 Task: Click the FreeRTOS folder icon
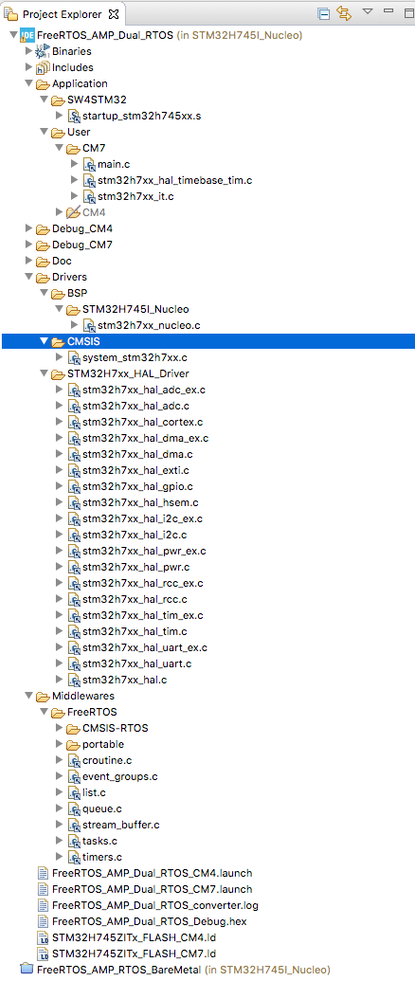[x=58, y=712]
